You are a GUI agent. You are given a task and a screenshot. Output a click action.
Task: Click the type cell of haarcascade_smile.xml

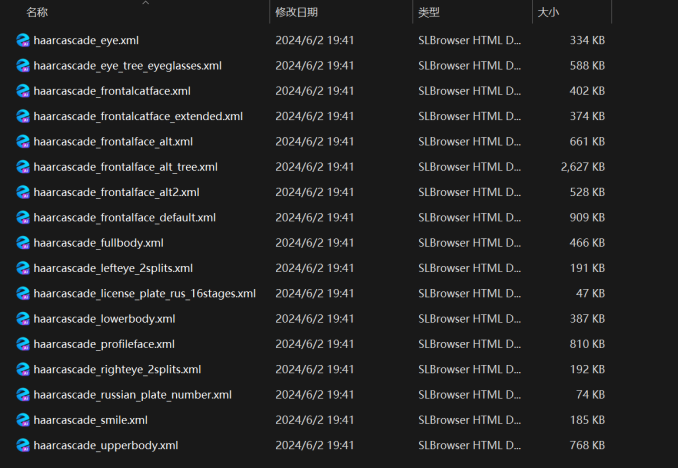[x=469, y=420]
